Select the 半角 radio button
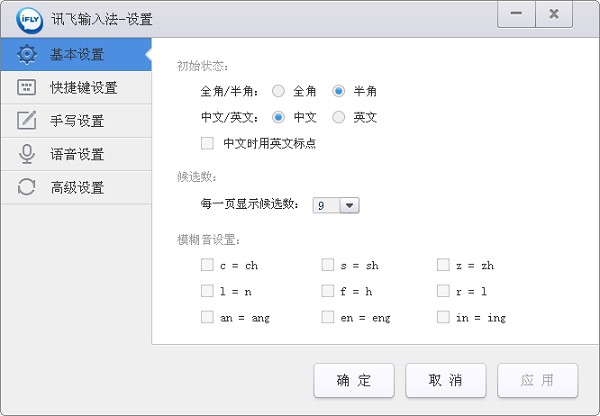Viewport: 600px width, 416px height. 339,91
